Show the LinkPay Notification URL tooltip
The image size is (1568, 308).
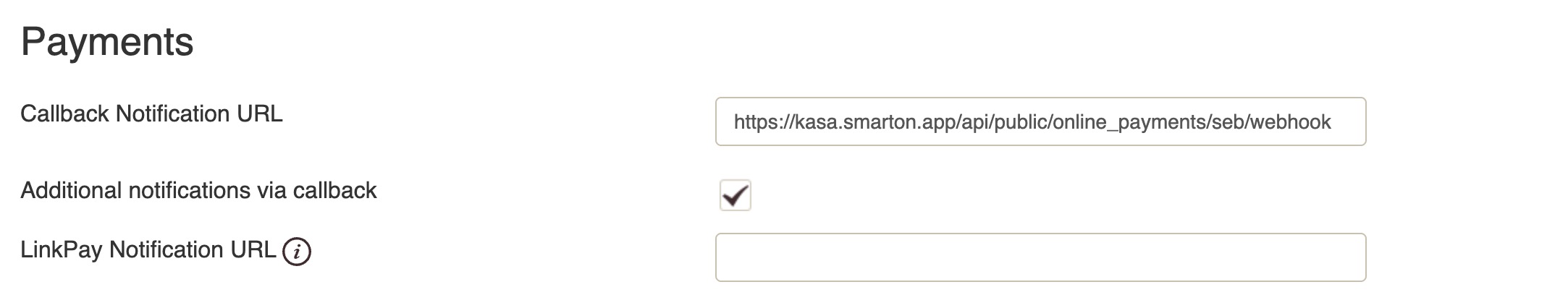[297, 252]
